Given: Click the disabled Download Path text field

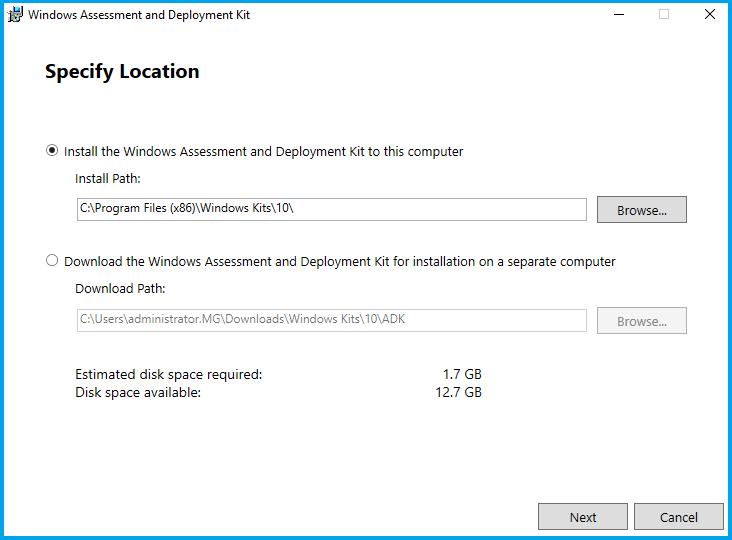Looking at the screenshot, I should click(330, 320).
